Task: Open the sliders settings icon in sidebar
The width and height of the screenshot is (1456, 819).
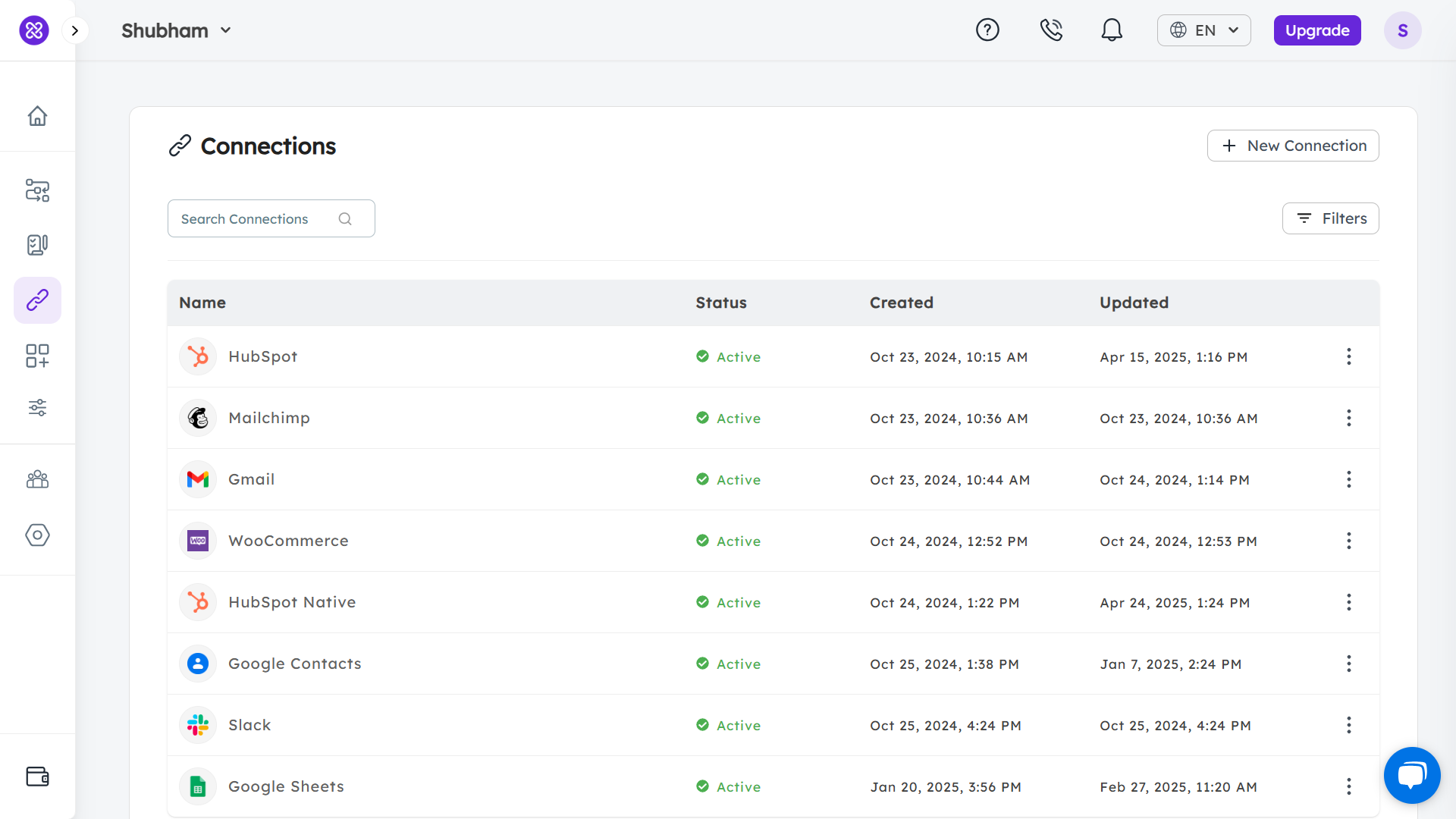Action: (x=37, y=408)
